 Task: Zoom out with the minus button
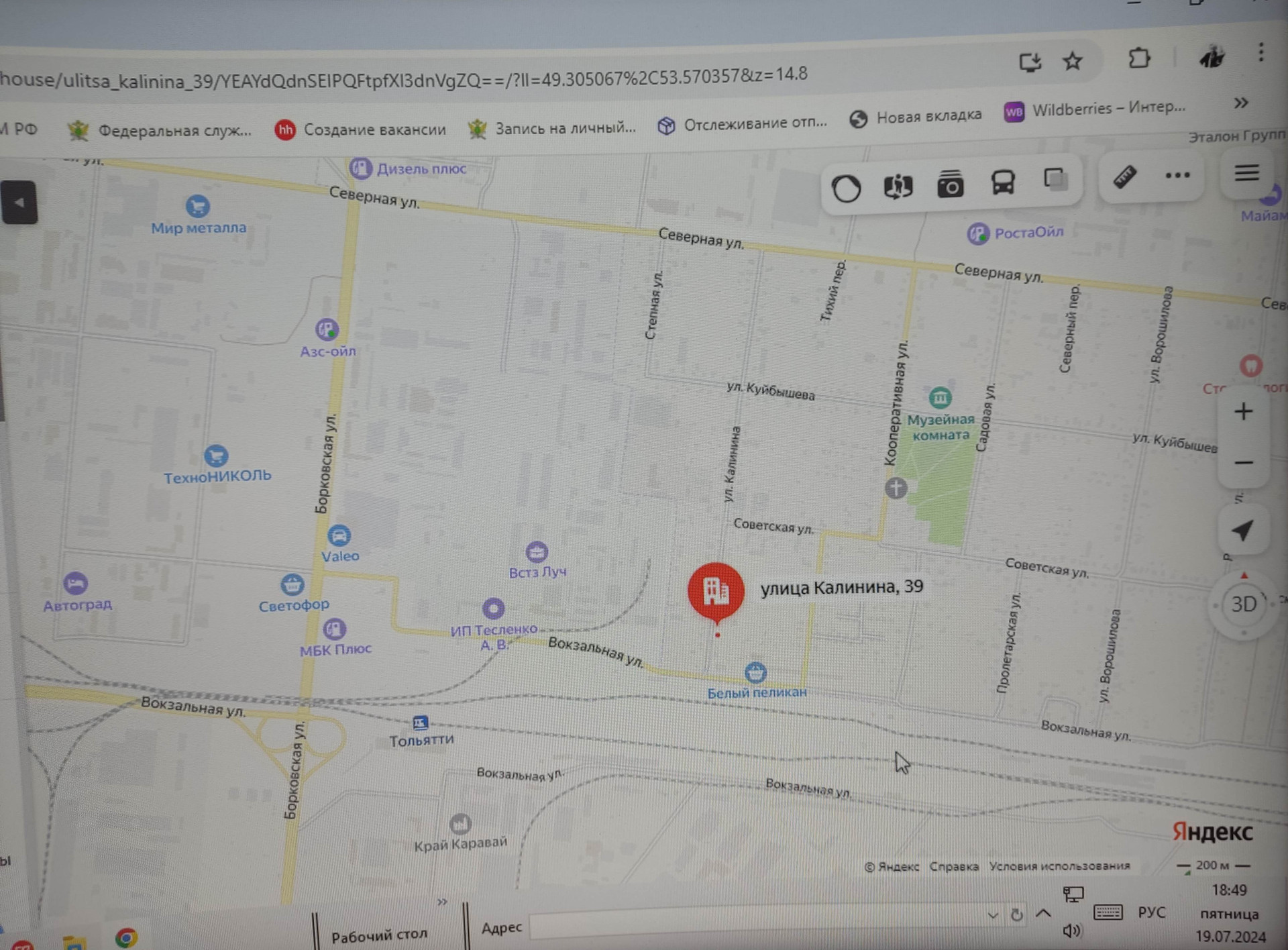[x=1244, y=463]
